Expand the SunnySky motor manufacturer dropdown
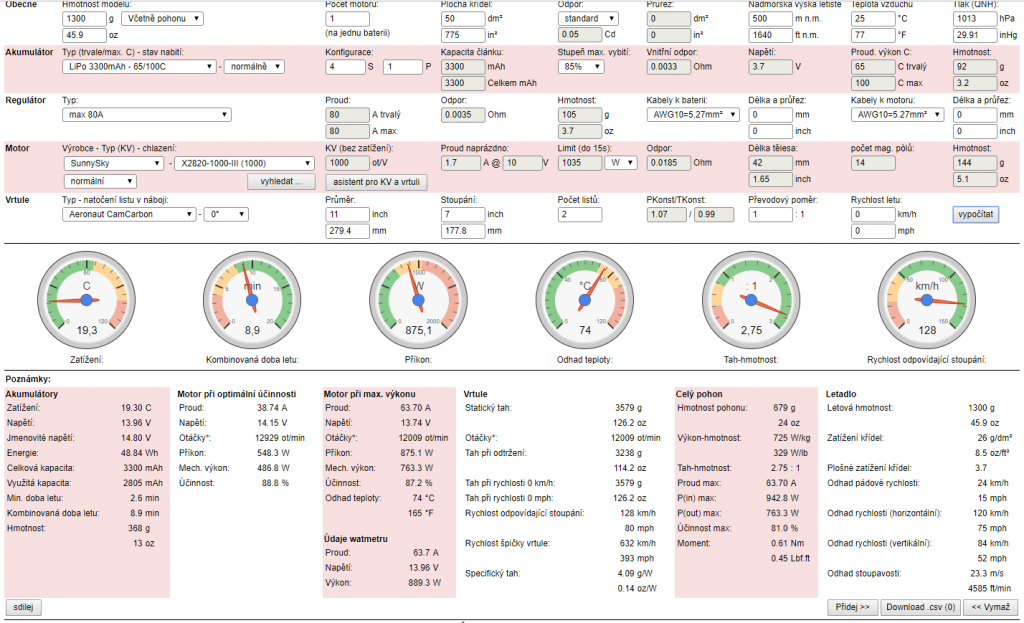 coord(112,163)
